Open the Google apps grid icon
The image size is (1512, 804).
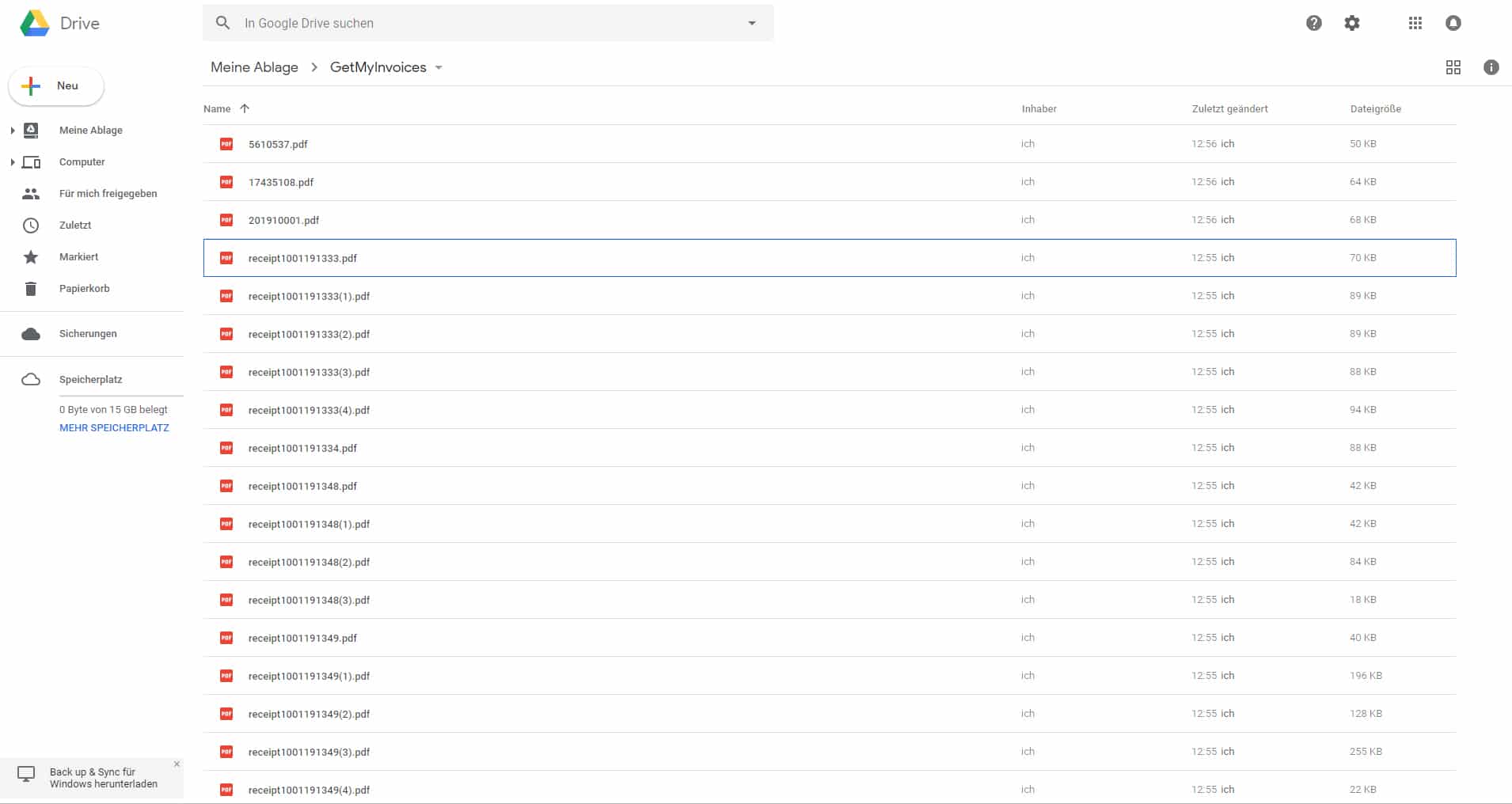tap(1415, 23)
